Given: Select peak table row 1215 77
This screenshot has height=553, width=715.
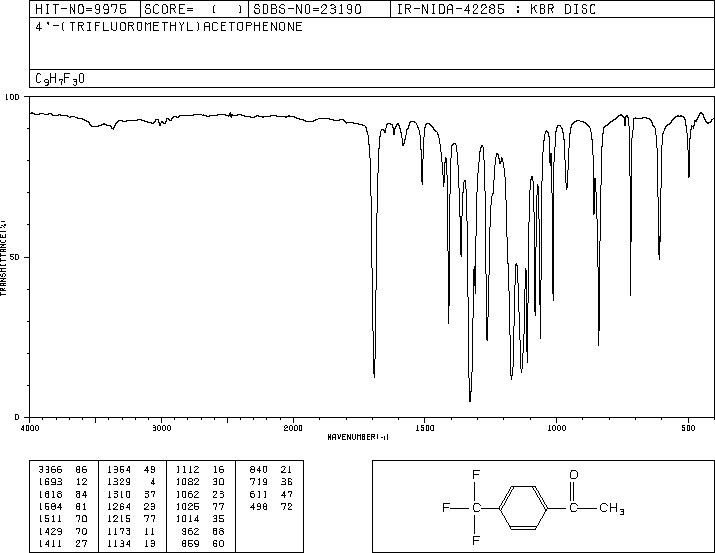Looking at the screenshot, I should coord(132,519).
